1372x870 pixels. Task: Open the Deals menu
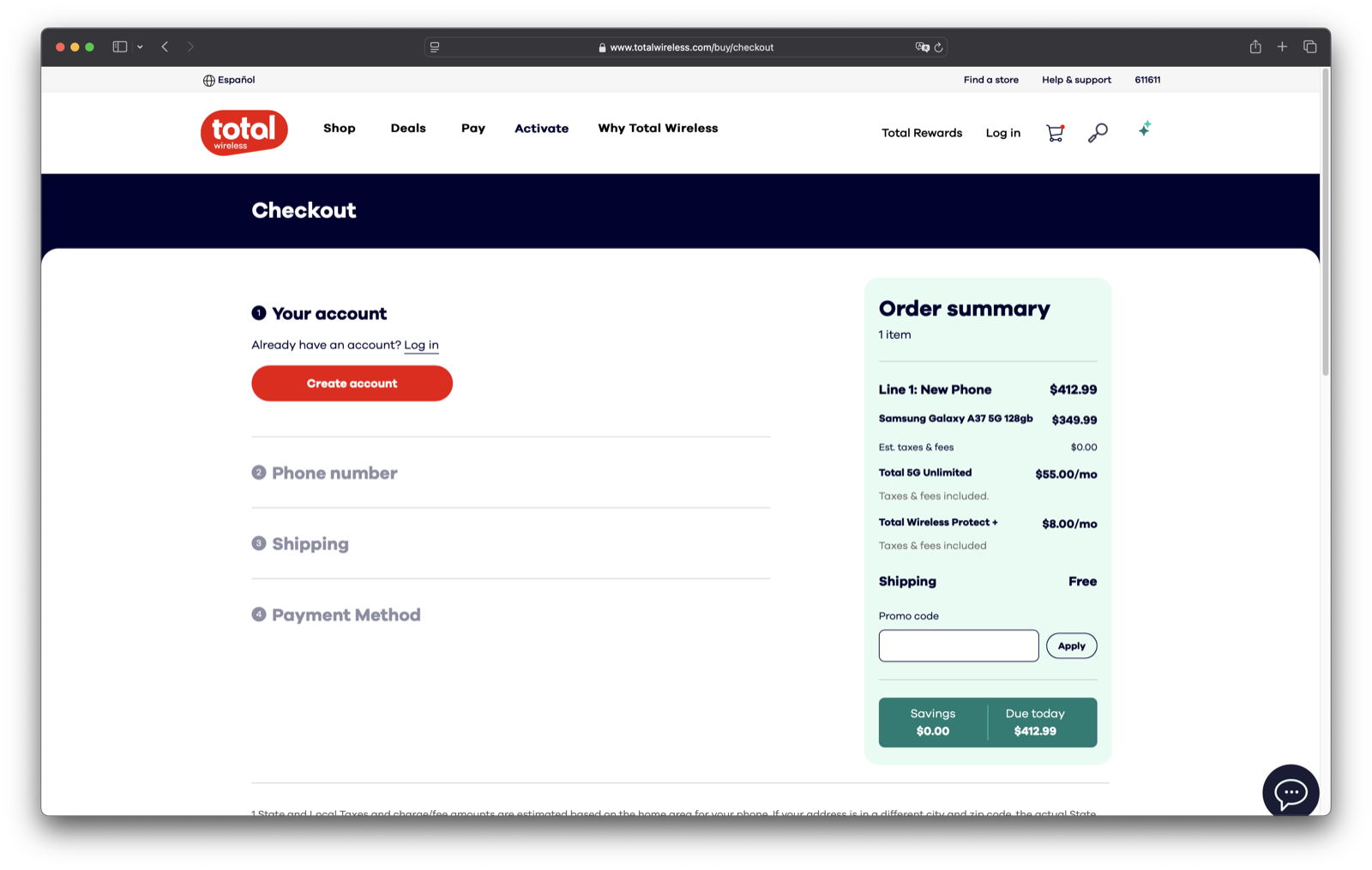click(x=408, y=128)
